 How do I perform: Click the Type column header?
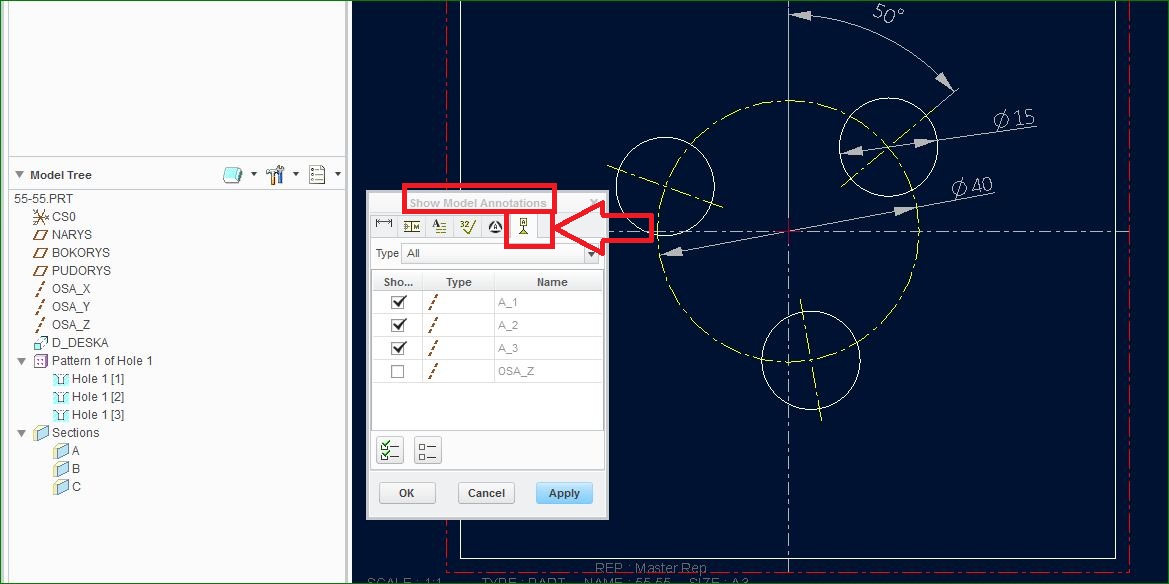459,282
